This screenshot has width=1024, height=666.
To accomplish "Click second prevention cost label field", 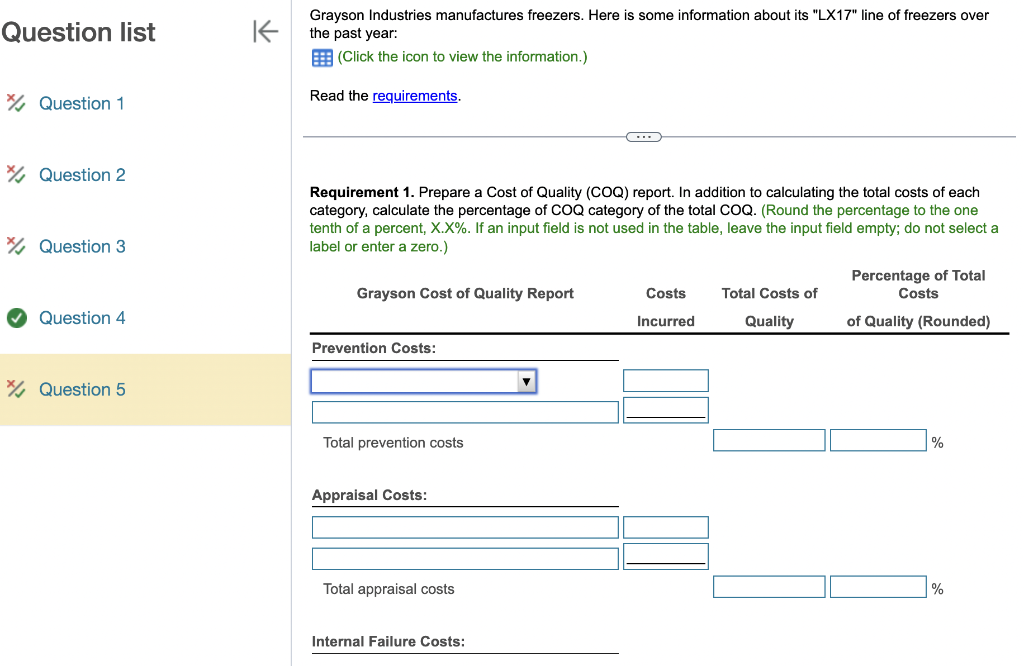I will coord(465,412).
